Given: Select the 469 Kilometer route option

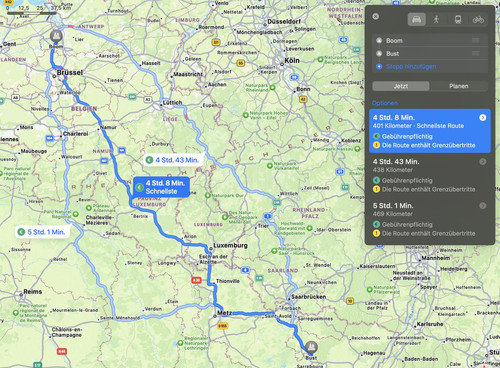Looking at the screenshot, I should click(430, 219).
